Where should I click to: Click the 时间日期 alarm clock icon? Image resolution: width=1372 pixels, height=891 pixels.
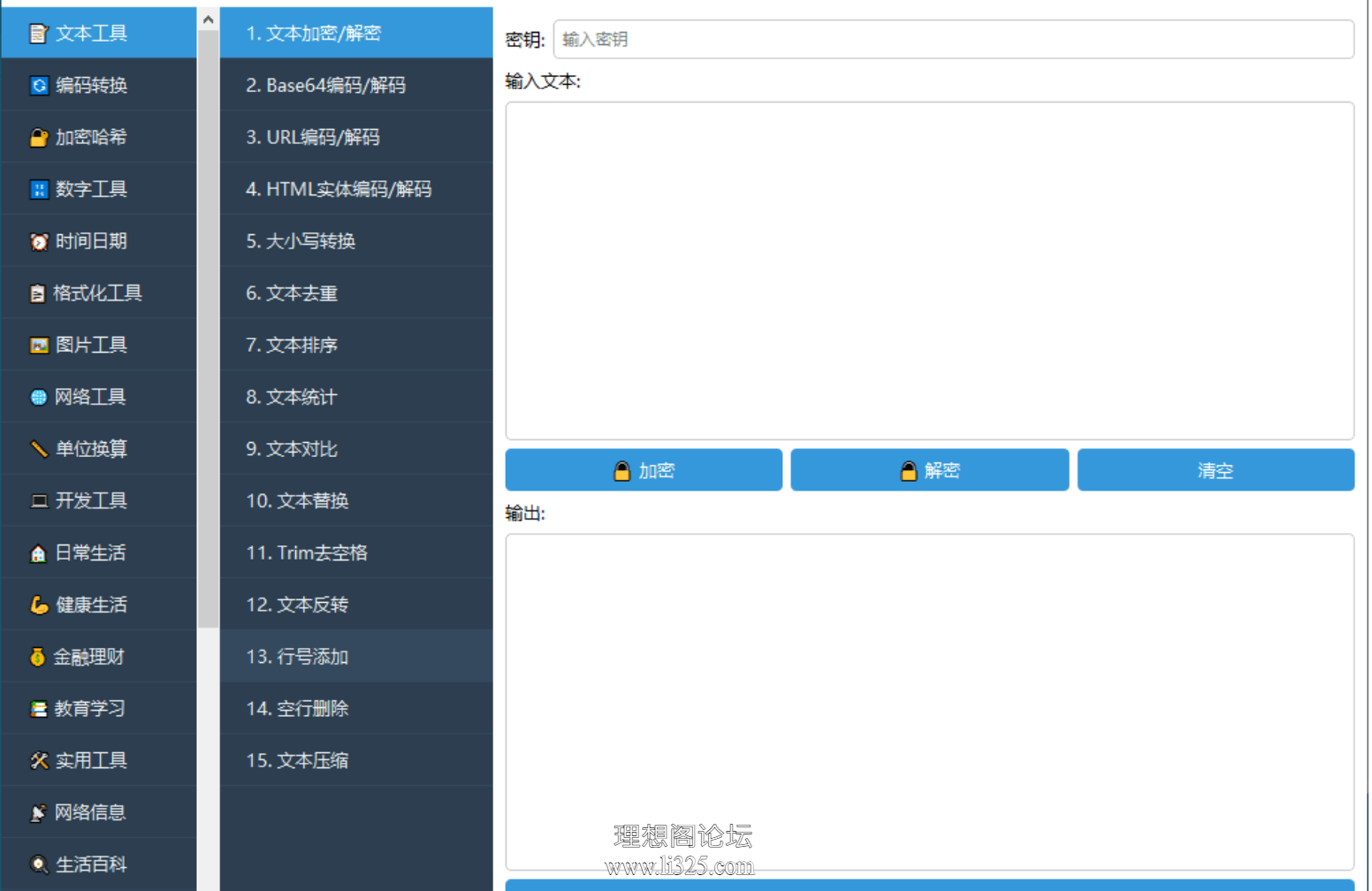39,241
